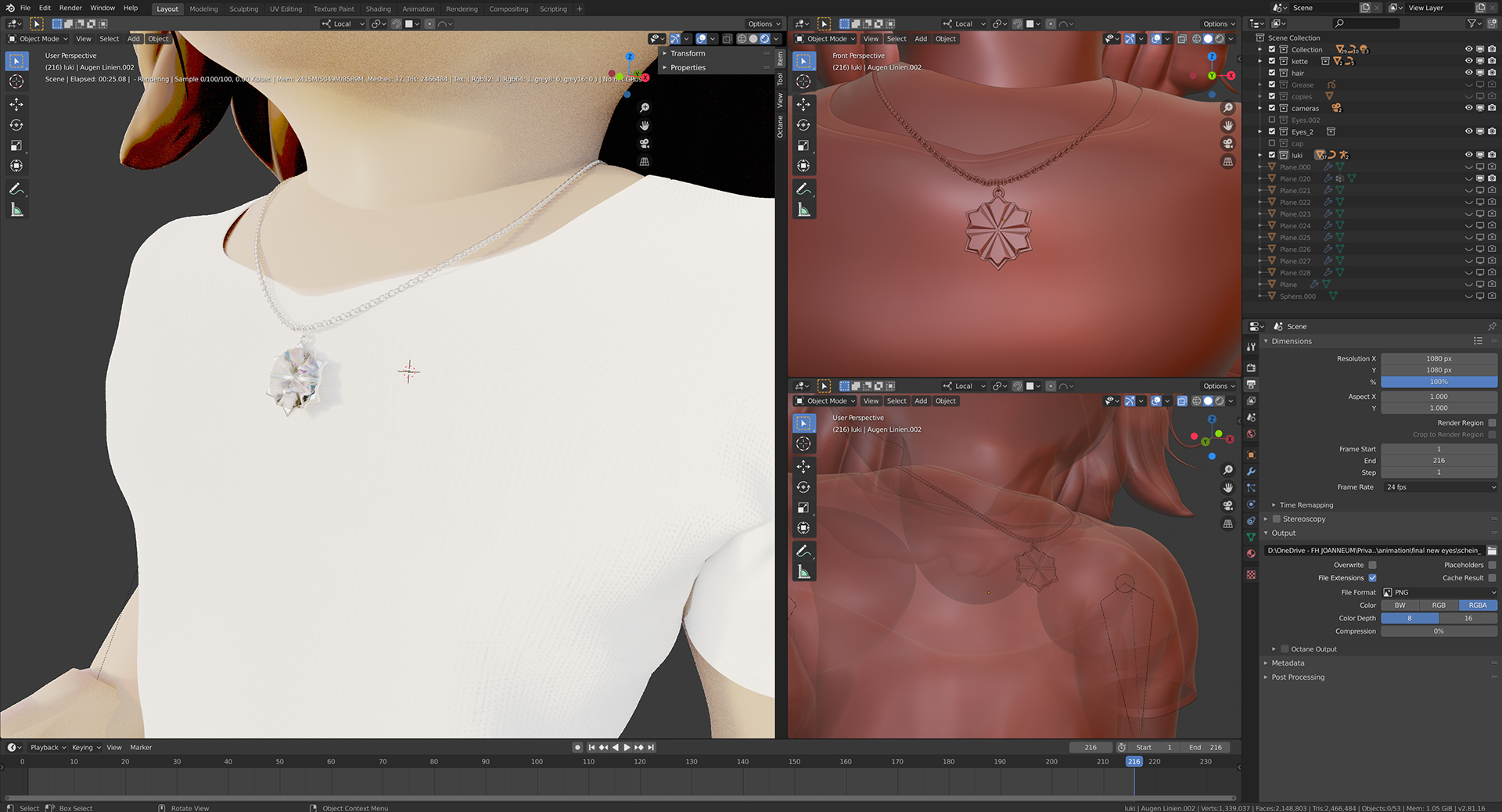Viewport: 1502px width, 812px height.
Task: Uncheck the luki collection checkbox
Action: click(1272, 155)
